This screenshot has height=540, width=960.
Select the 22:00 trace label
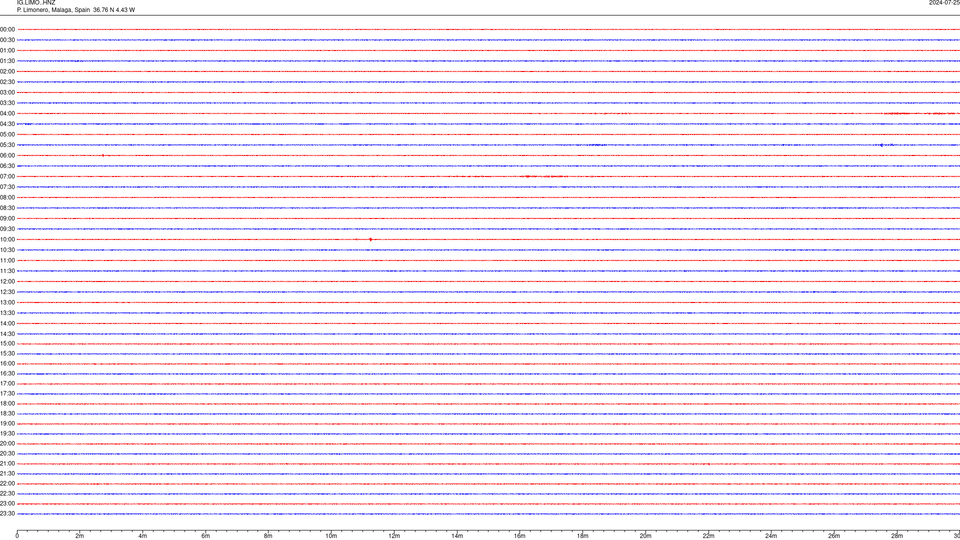[7, 484]
